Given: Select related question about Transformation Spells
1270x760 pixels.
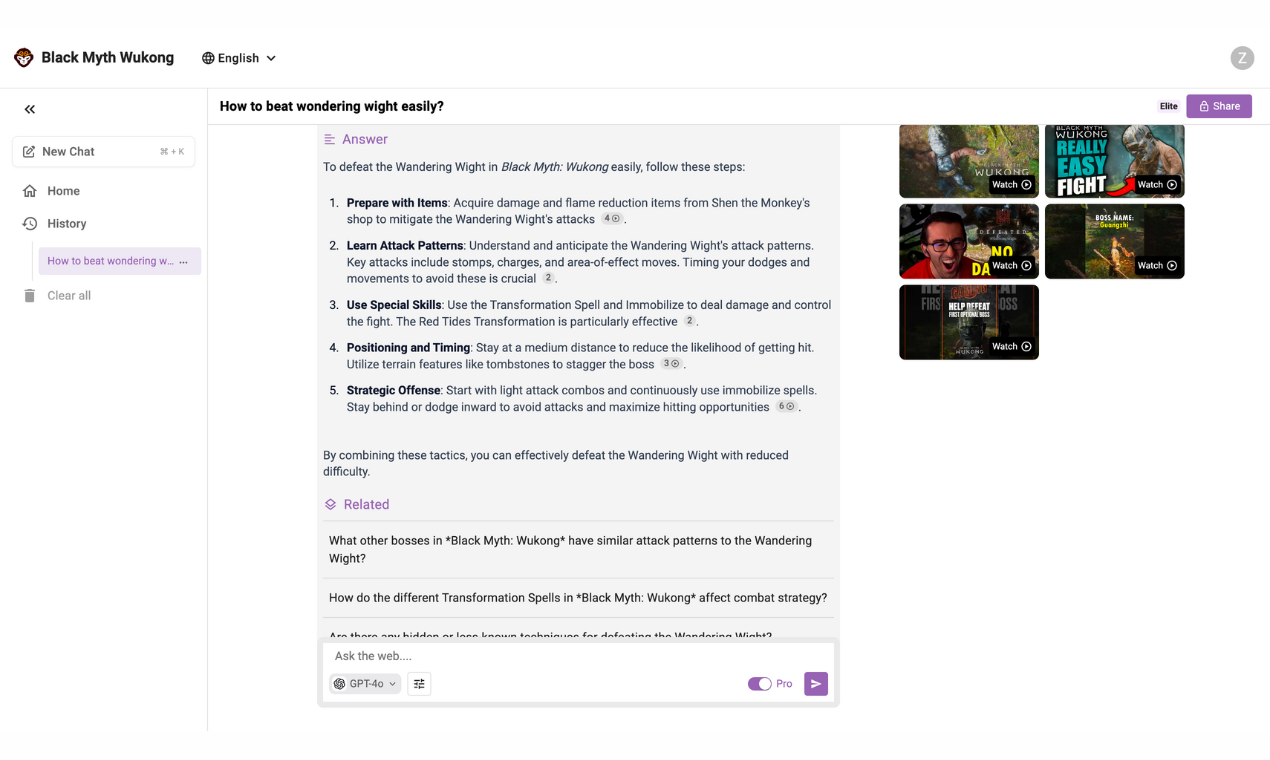Looking at the screenshot, I should coord(578,598).
